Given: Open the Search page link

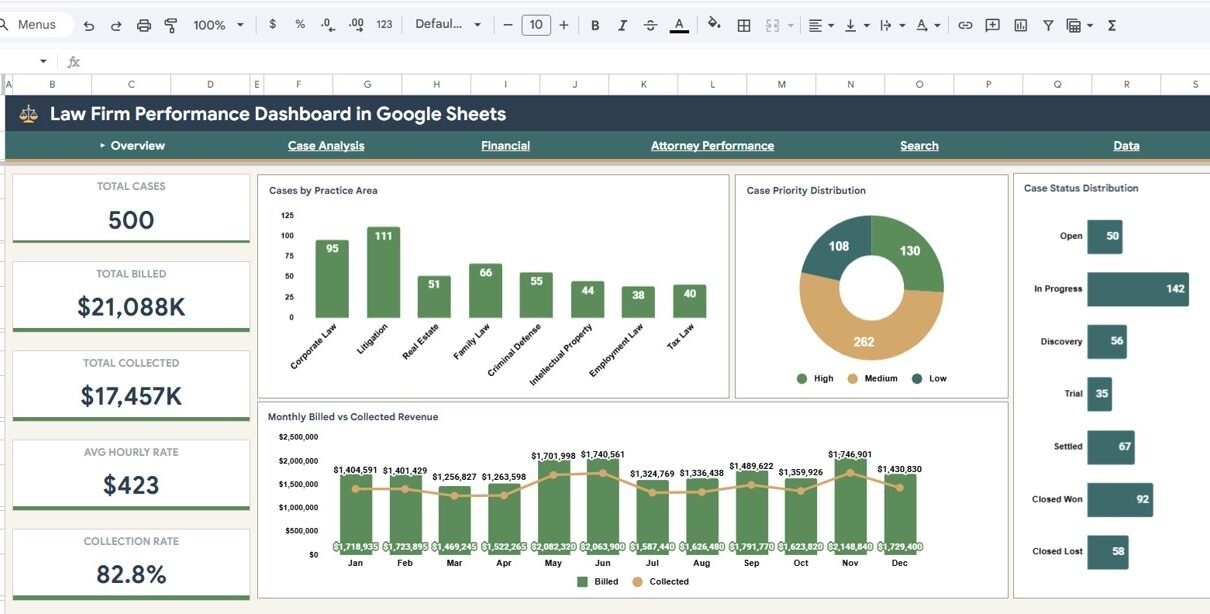Looking at the screenshot, I should (x=919, y=146).
